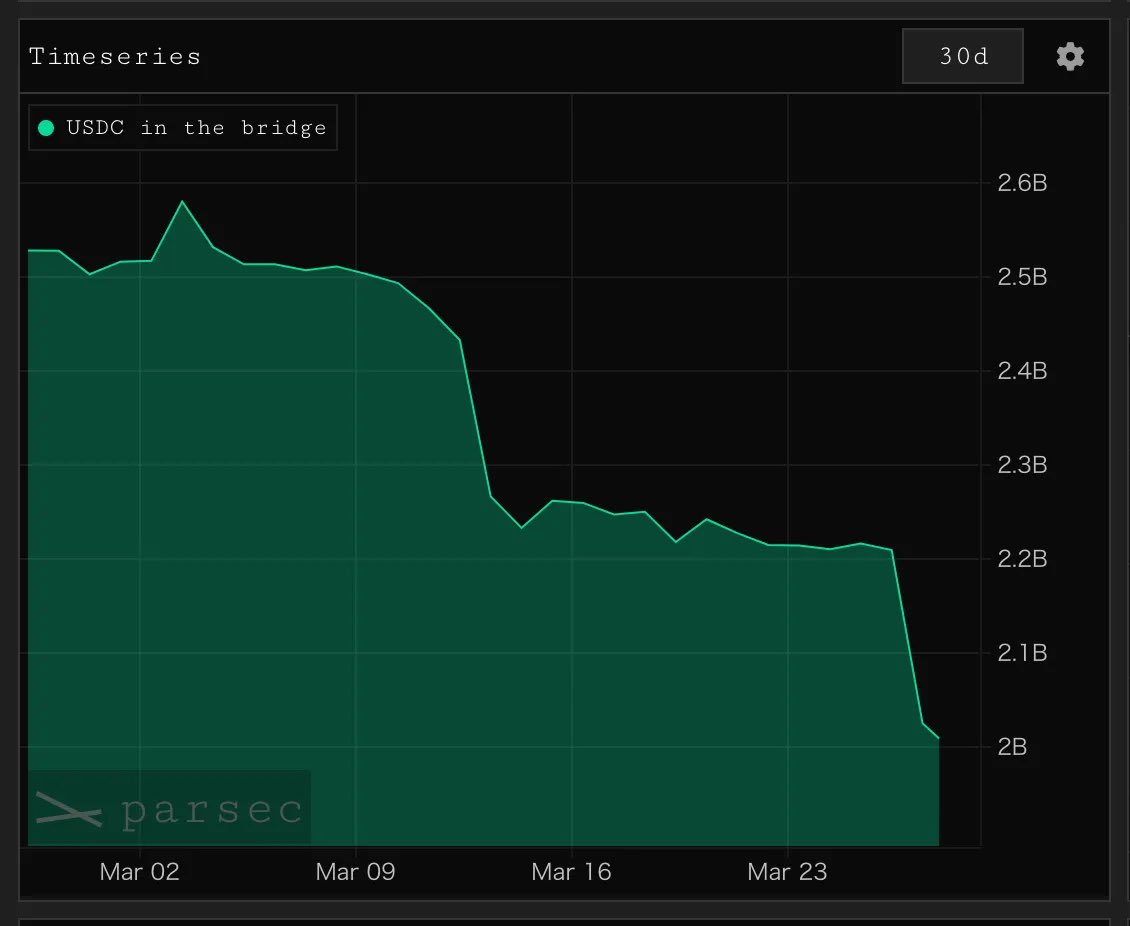The image size is (1130, 926).
Task: Click the 2B y-axis label
Action: click(1012, 747)
